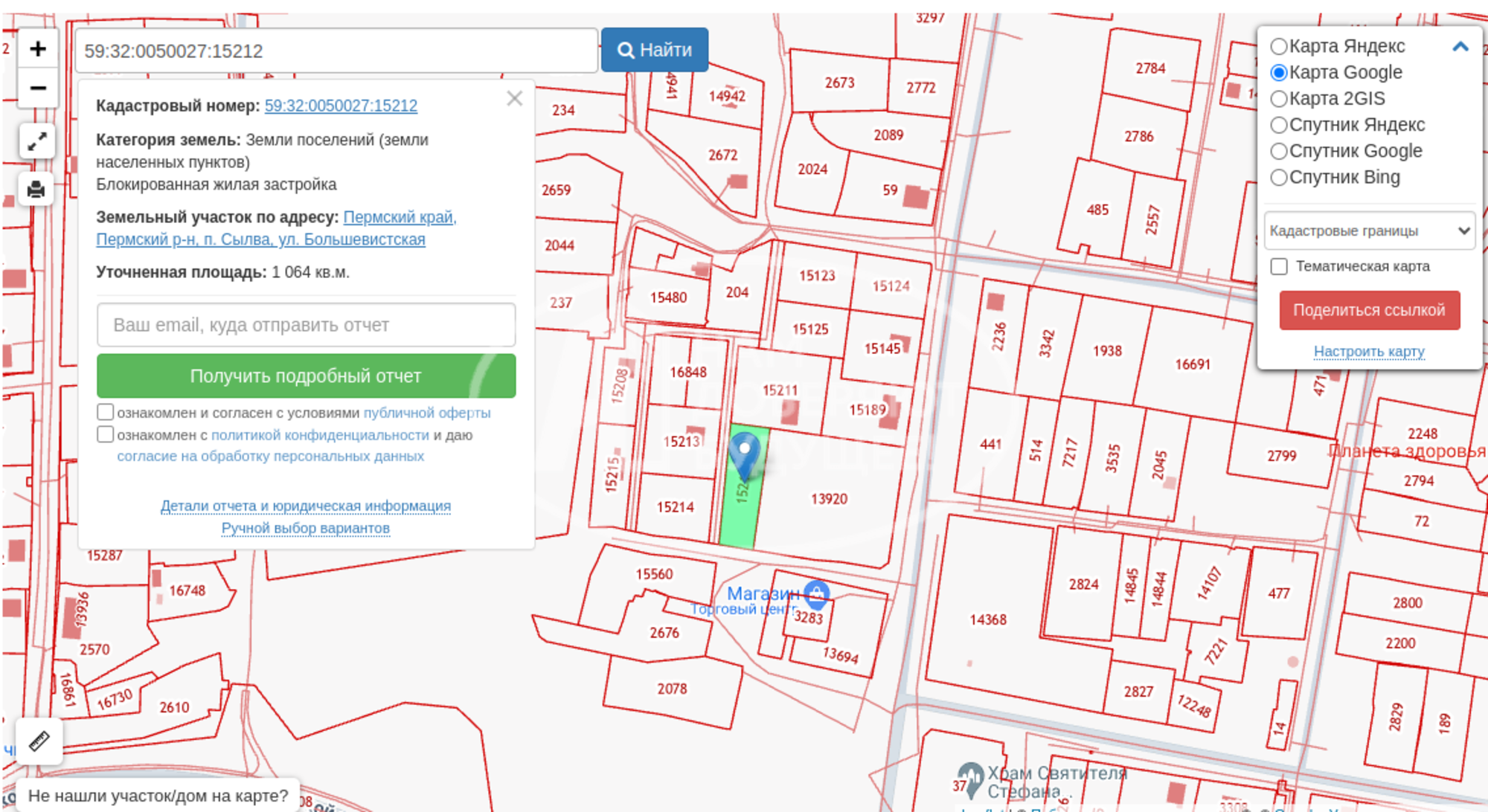Open Настроить карту link

point(1369,351)
